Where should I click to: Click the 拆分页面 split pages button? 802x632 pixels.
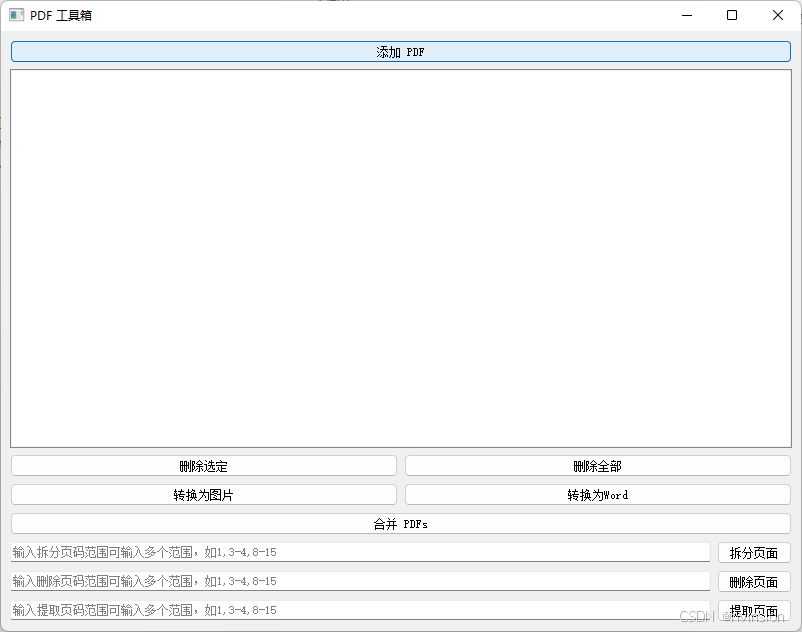click(754, 552)
